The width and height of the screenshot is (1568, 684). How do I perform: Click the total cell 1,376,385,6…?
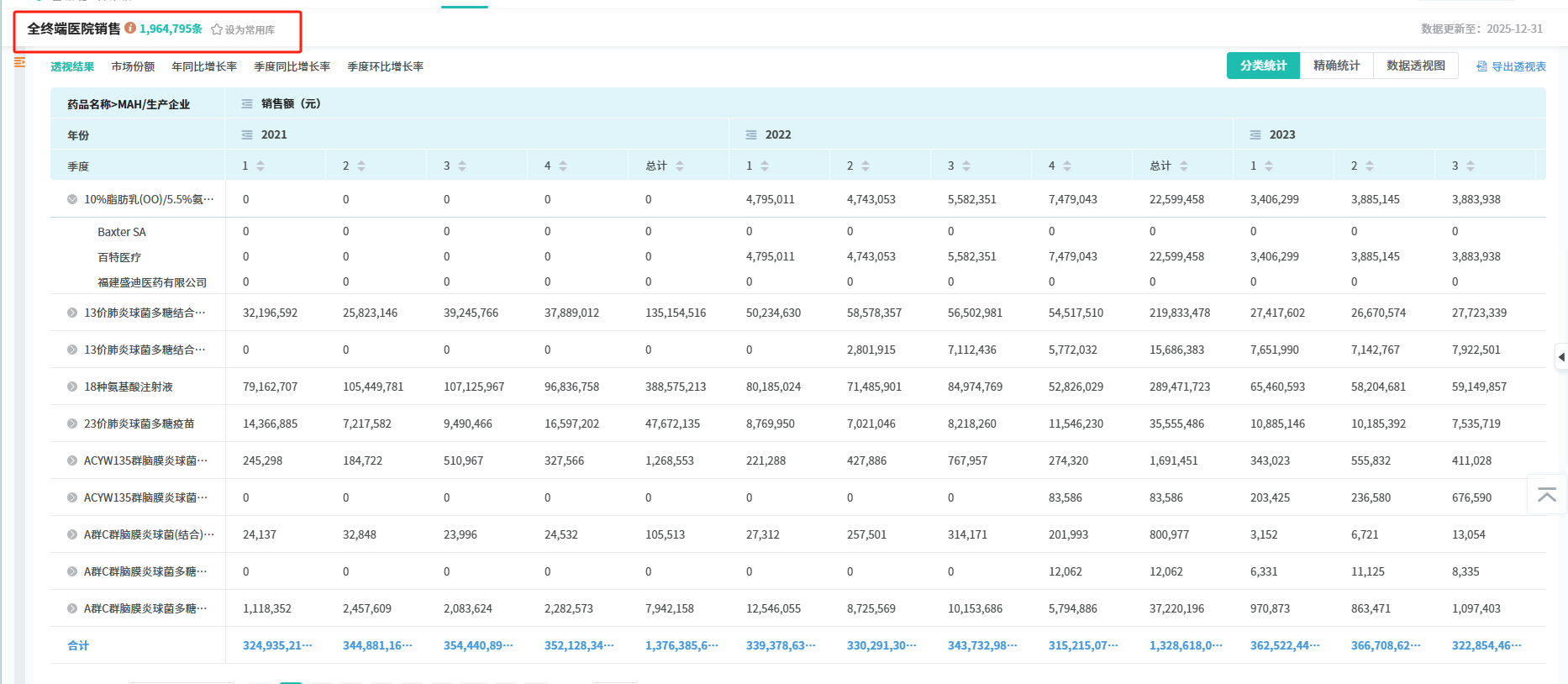[681, 645]
